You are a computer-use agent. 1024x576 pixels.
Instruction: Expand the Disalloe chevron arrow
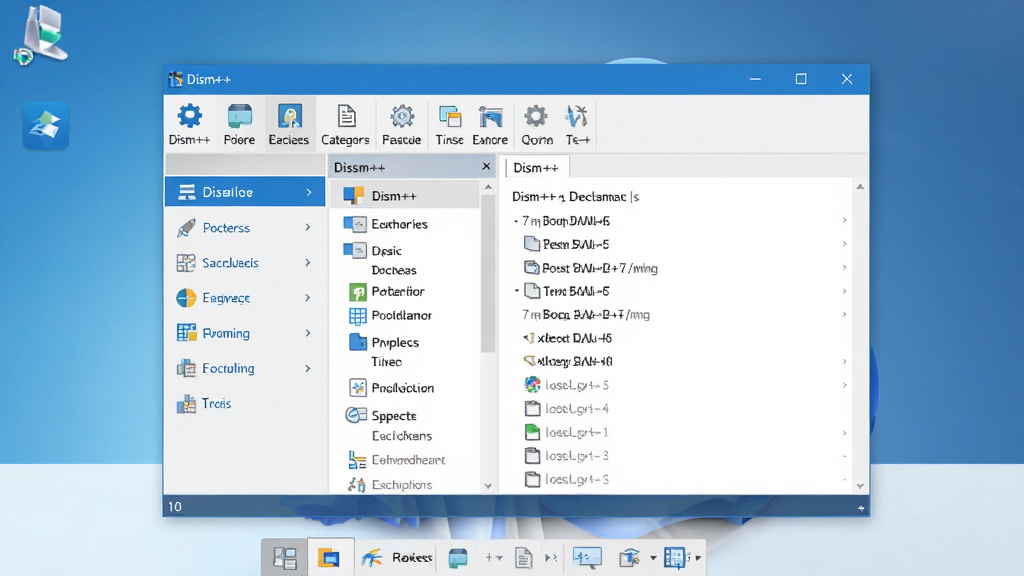[309, 192]
